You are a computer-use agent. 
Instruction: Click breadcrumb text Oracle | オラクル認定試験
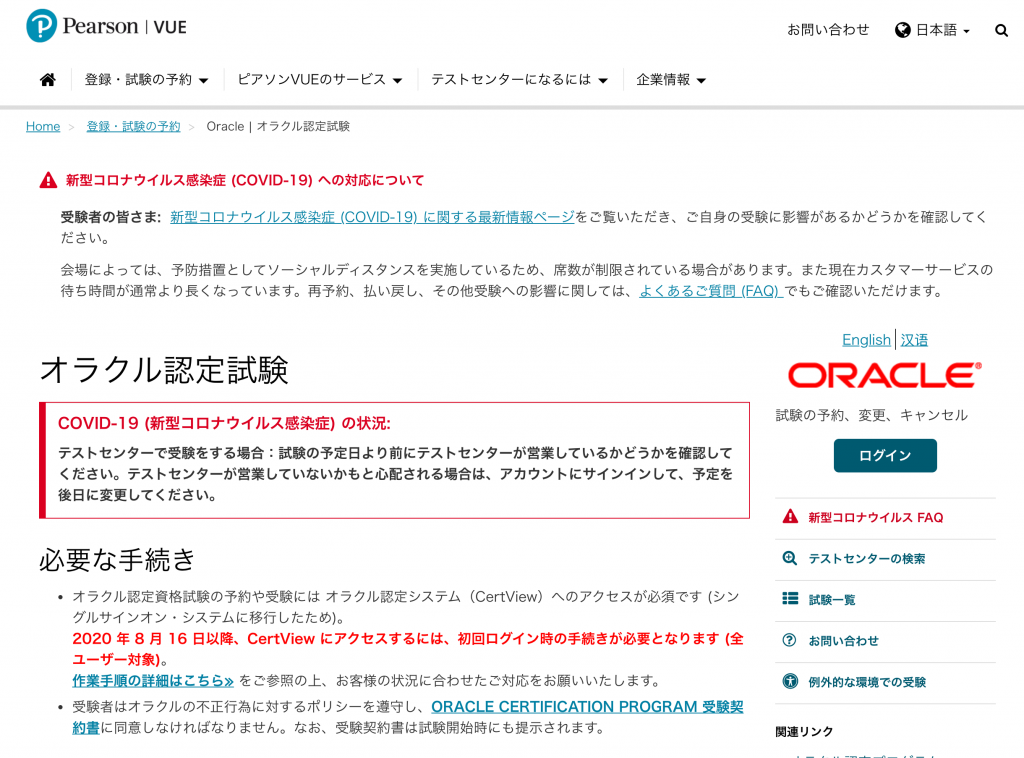[278, 127]
